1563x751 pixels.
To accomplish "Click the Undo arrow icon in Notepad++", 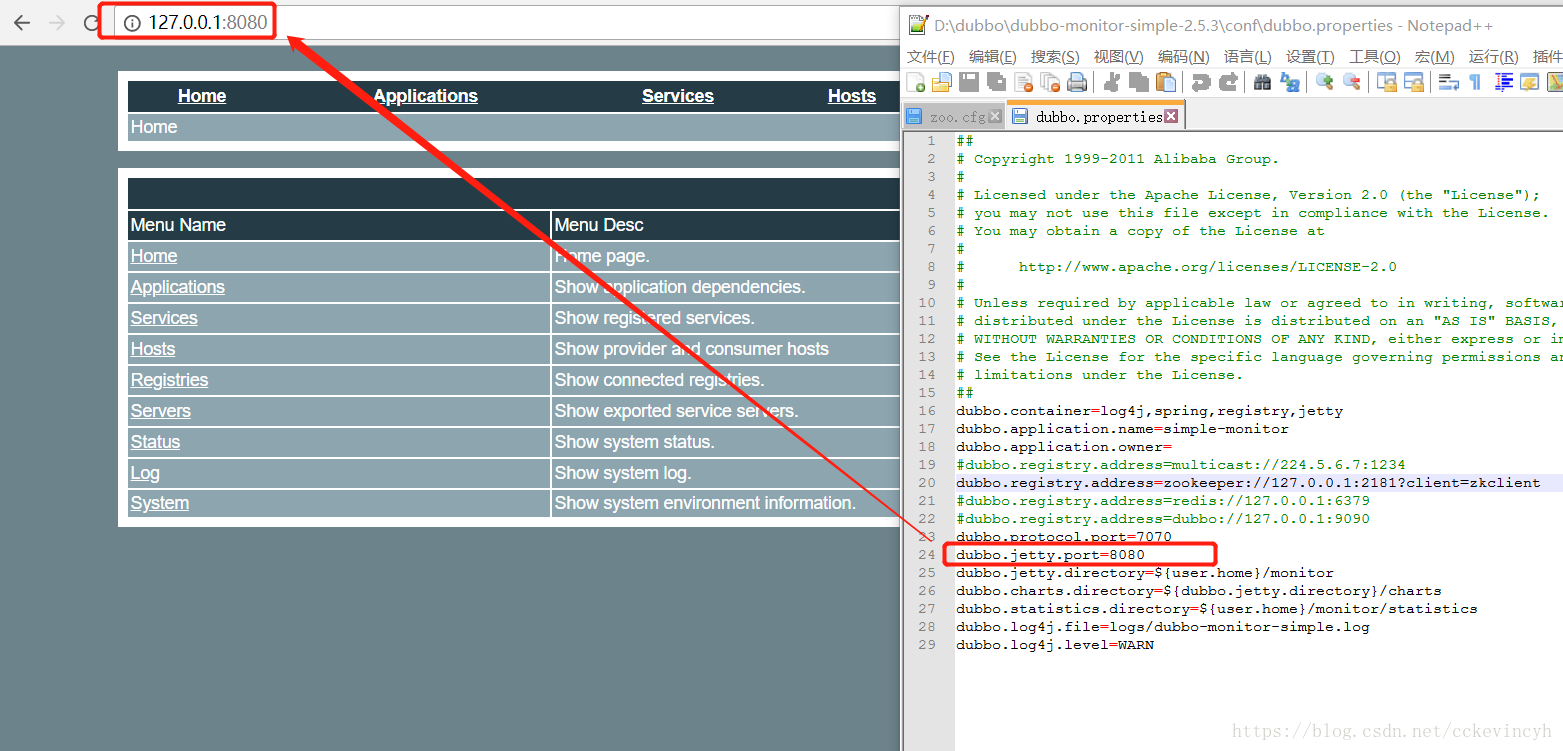I will point(1201,82).
